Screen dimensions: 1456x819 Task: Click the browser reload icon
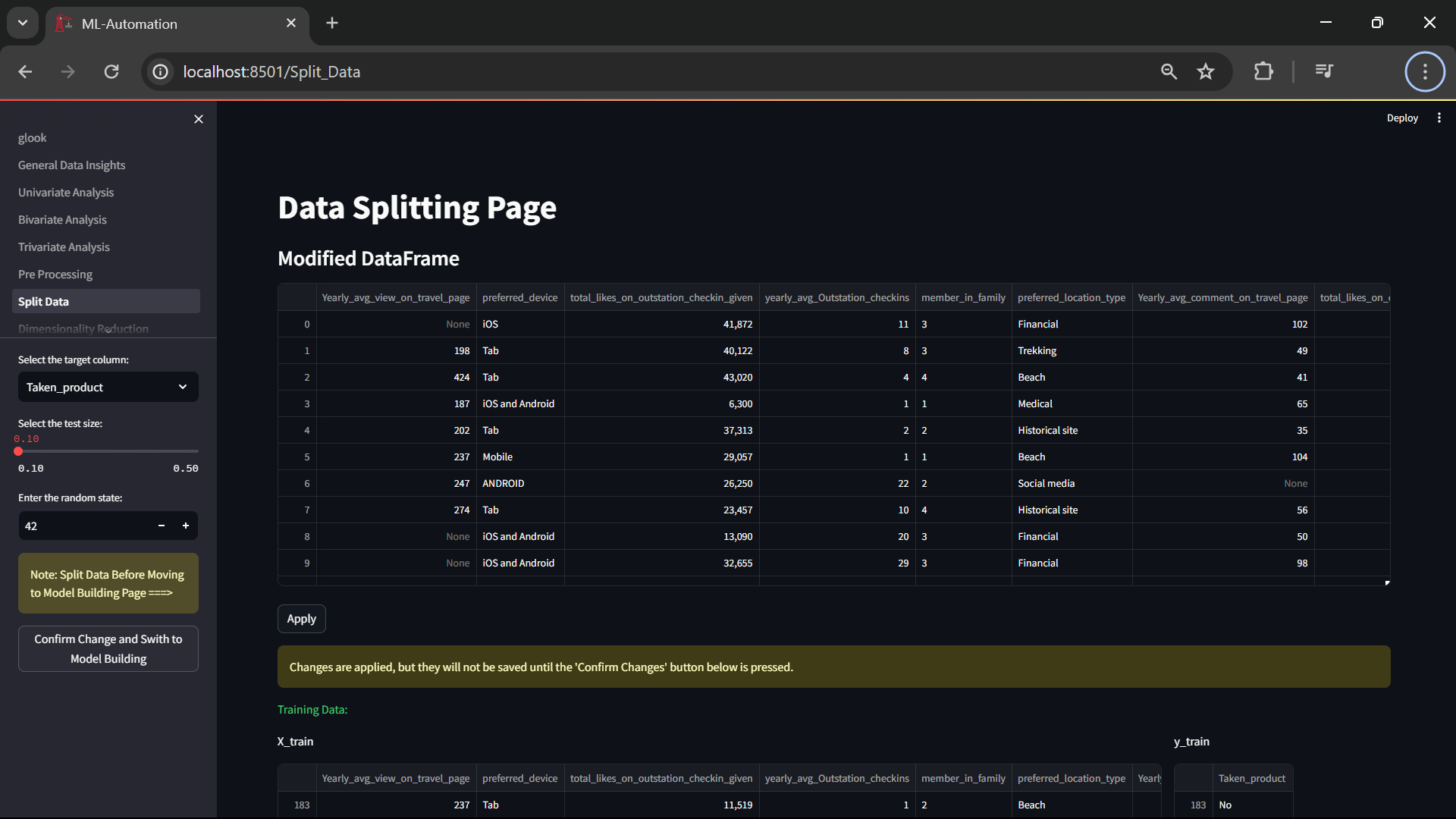[x=111, y=71]
